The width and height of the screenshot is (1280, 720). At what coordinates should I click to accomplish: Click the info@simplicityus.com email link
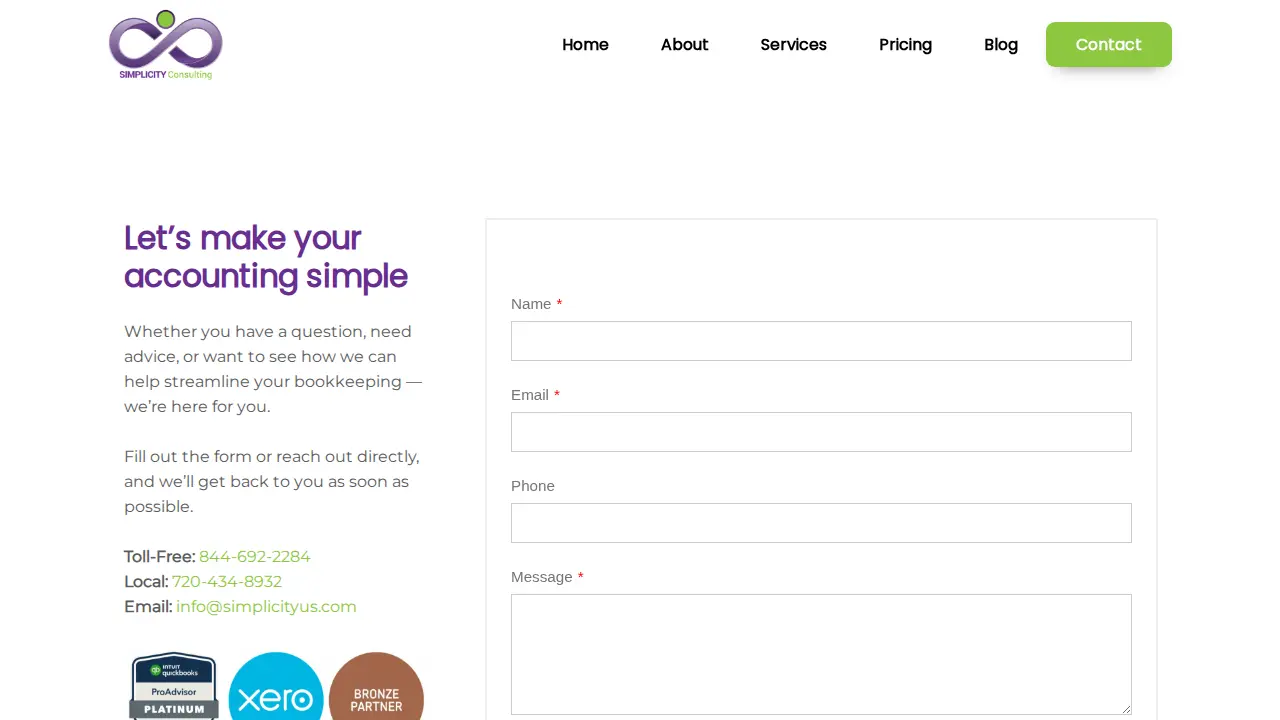tap(266, 606)
